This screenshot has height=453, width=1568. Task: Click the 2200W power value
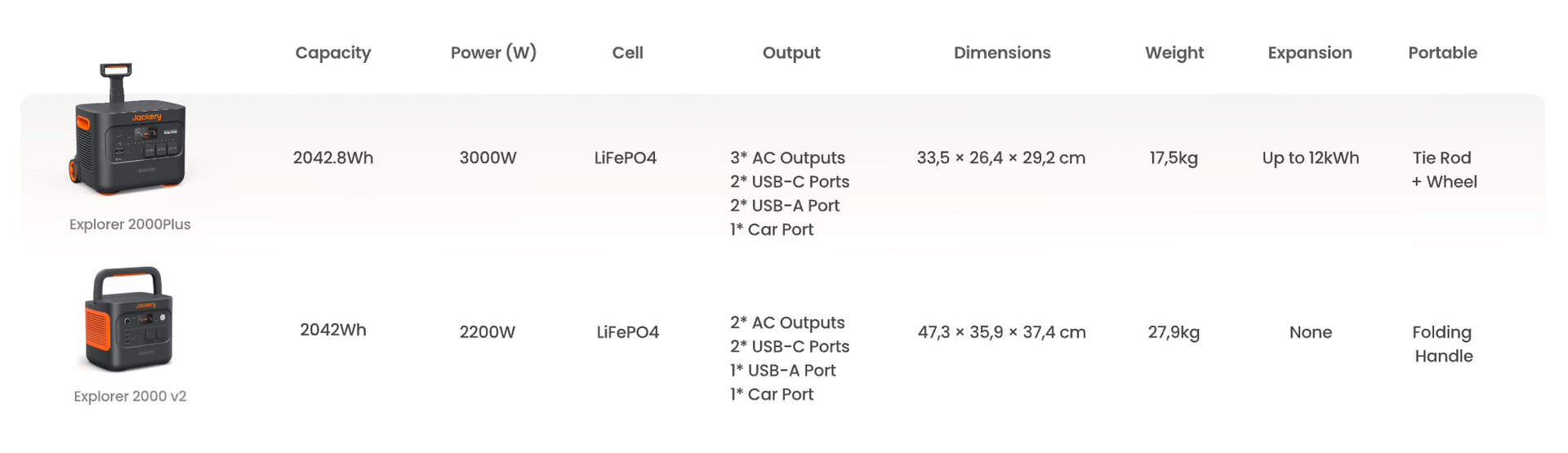[x=488, y=332]
